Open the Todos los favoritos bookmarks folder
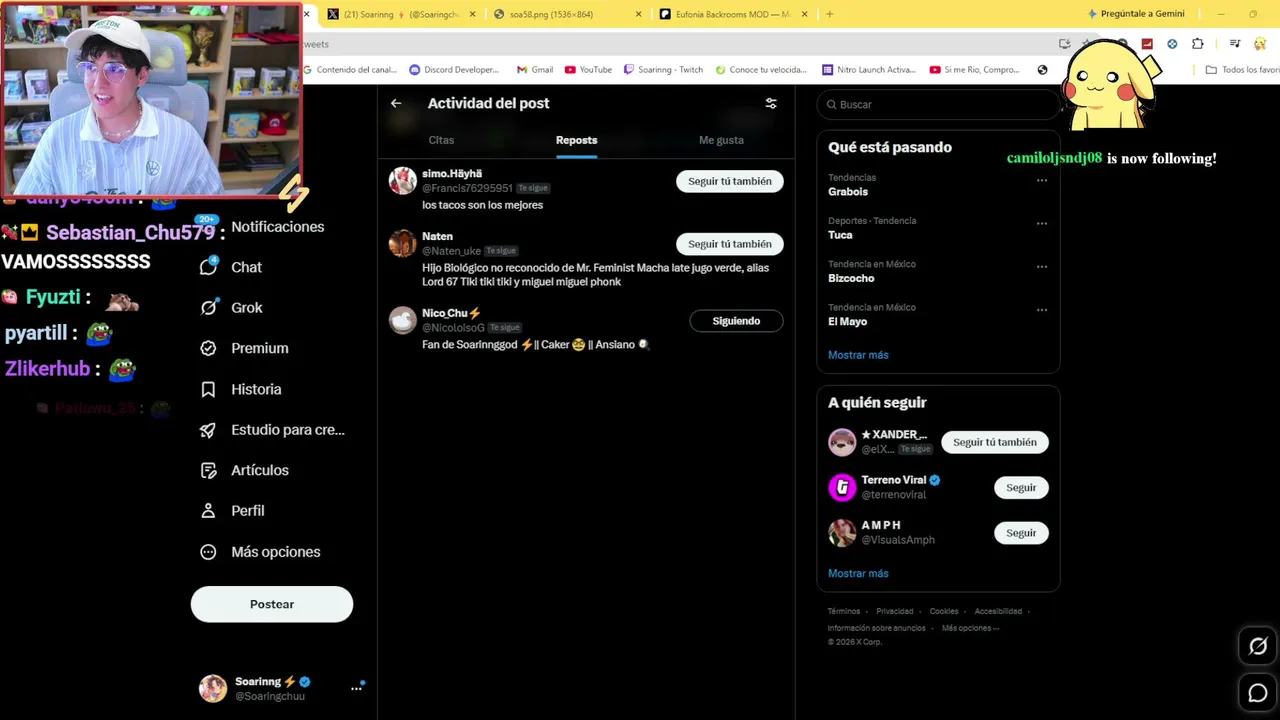This screenshot has width=1280, height=720. 1242,70
